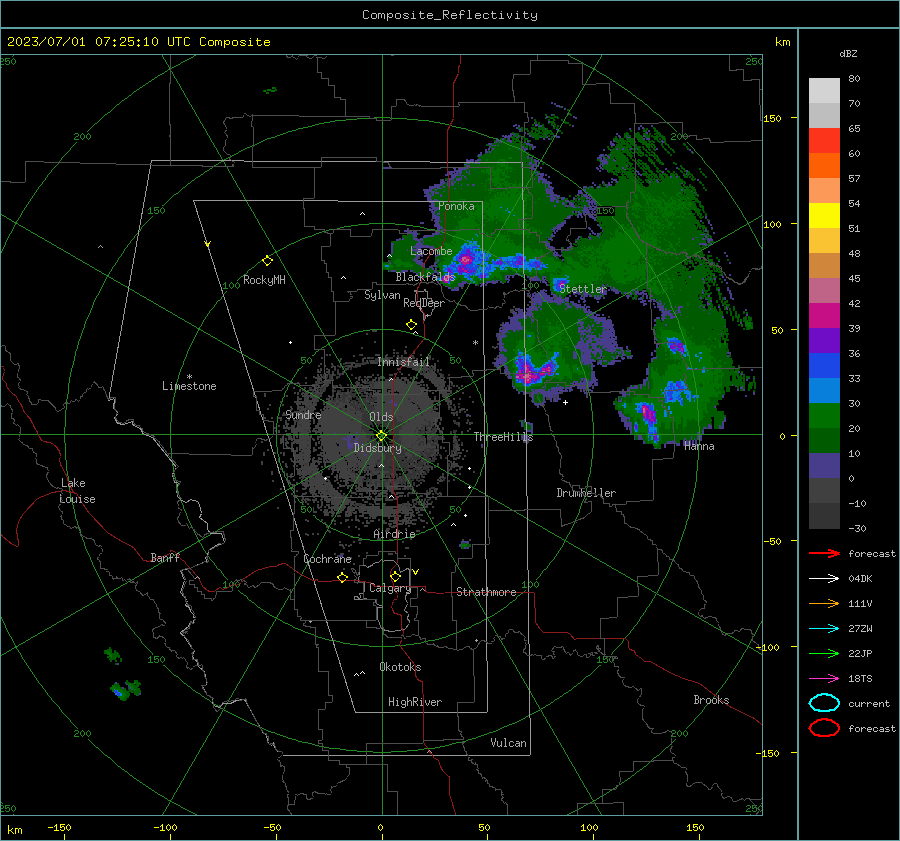The width and height of the screenshot is (900, 841).
Task: Click the Airdrie city label
Action: (x=394, y=534)
